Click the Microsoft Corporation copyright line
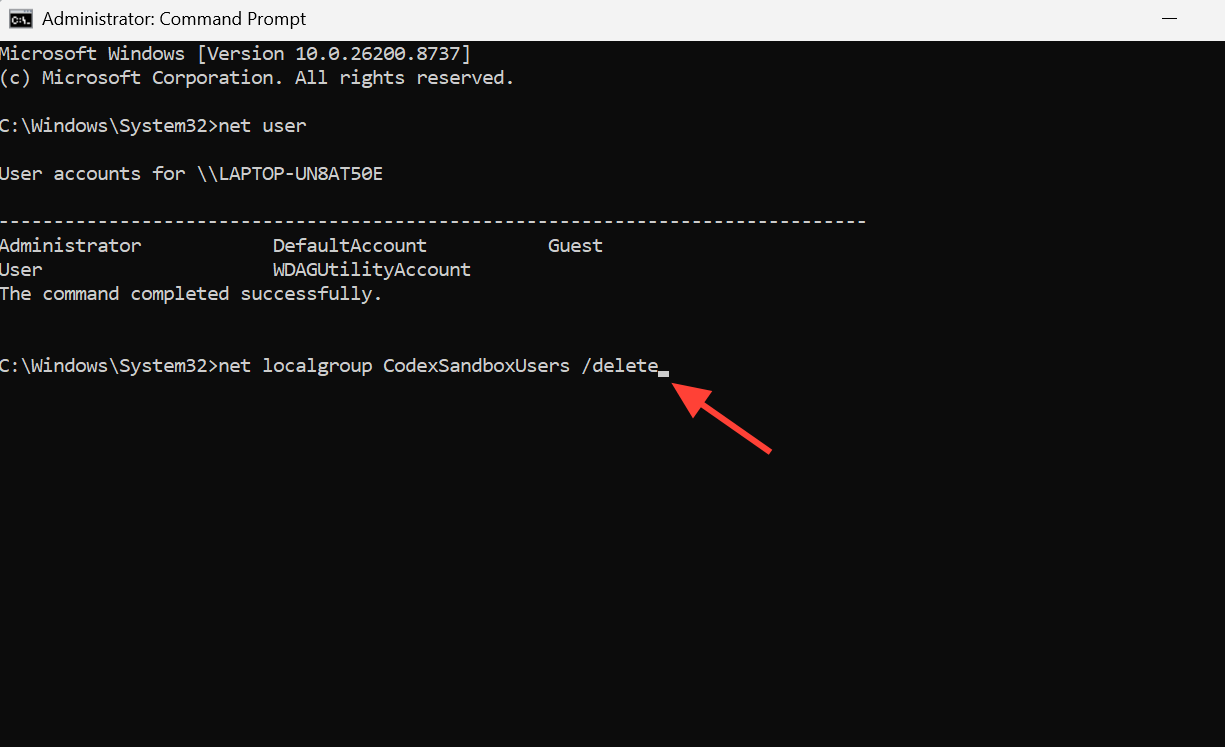The width and height of the screenshot is (1225, 747). [x=257, y=78]
